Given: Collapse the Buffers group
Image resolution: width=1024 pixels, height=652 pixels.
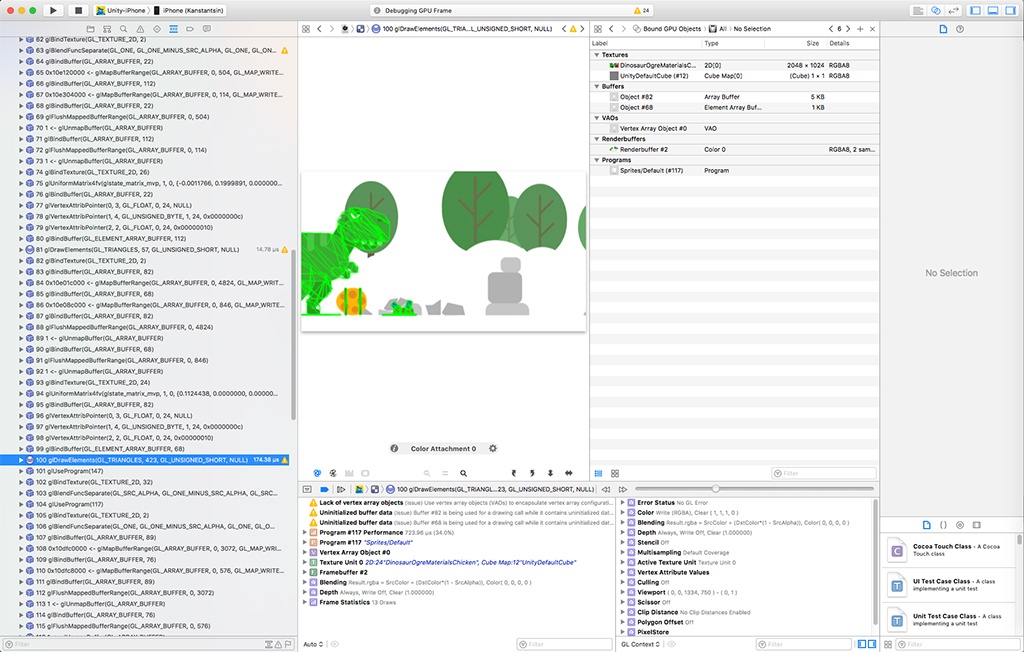Looking at the screenshot, I should coord(596,86).
